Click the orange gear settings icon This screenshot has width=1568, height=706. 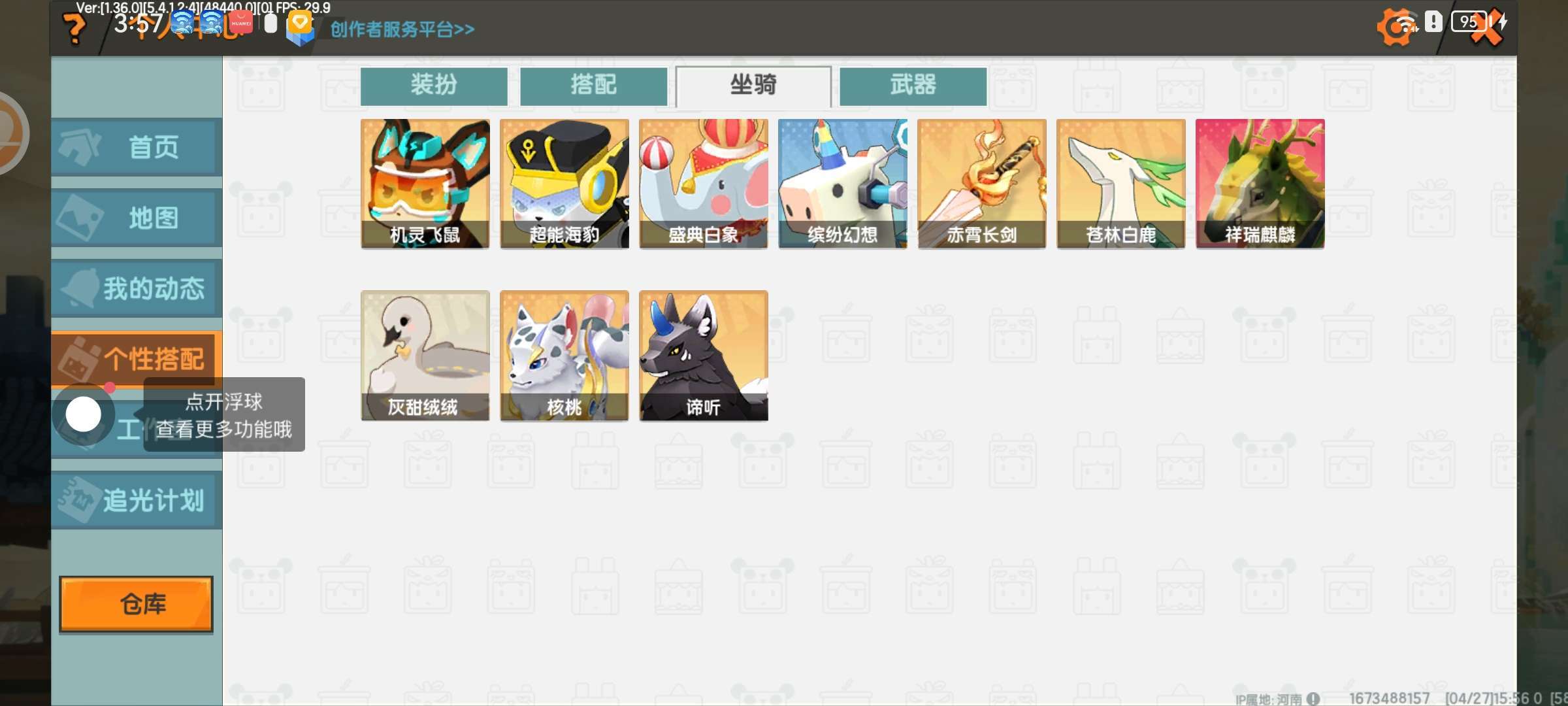coord(1396,26)
